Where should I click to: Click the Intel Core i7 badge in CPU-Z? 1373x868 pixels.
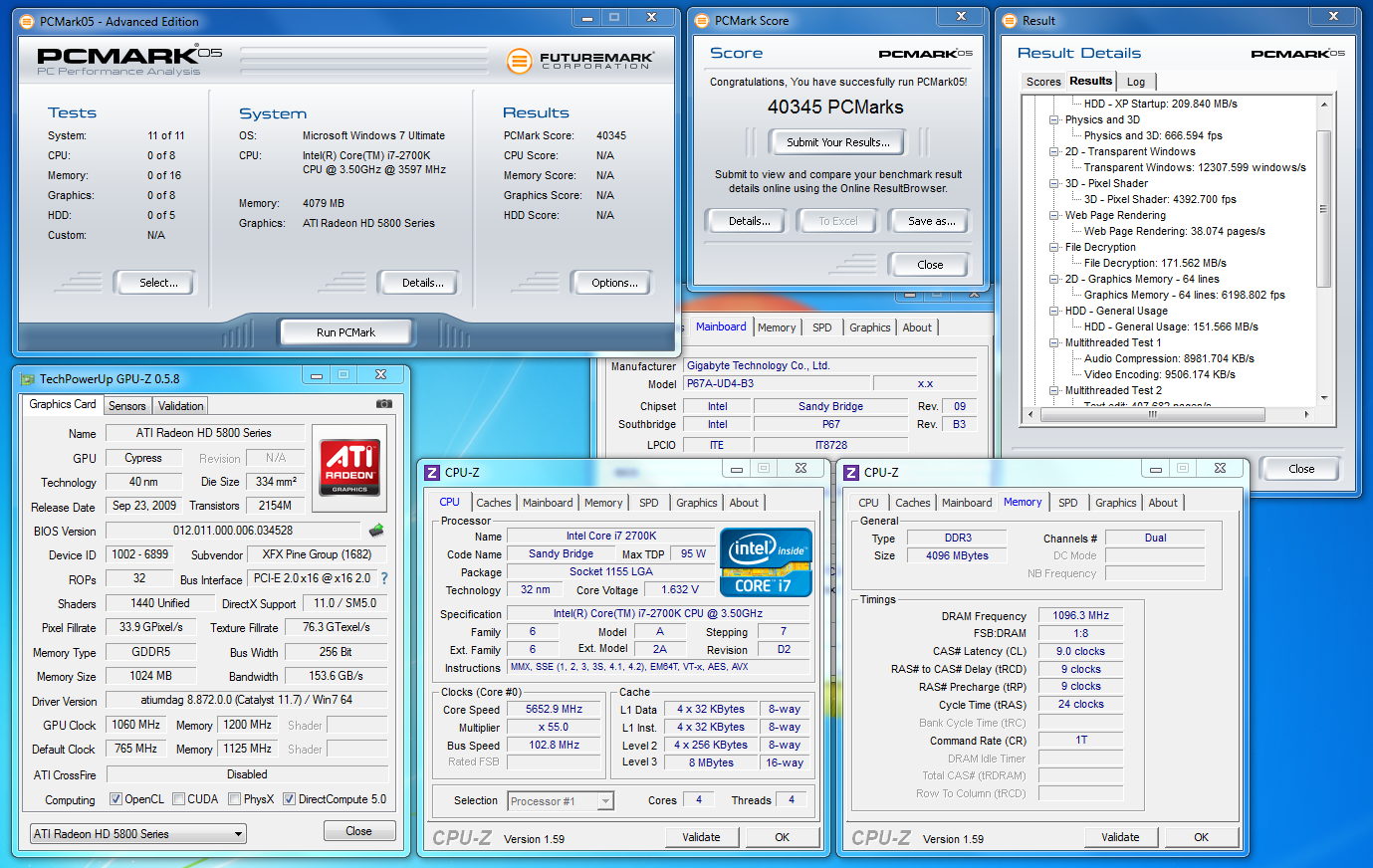(766, 563)
